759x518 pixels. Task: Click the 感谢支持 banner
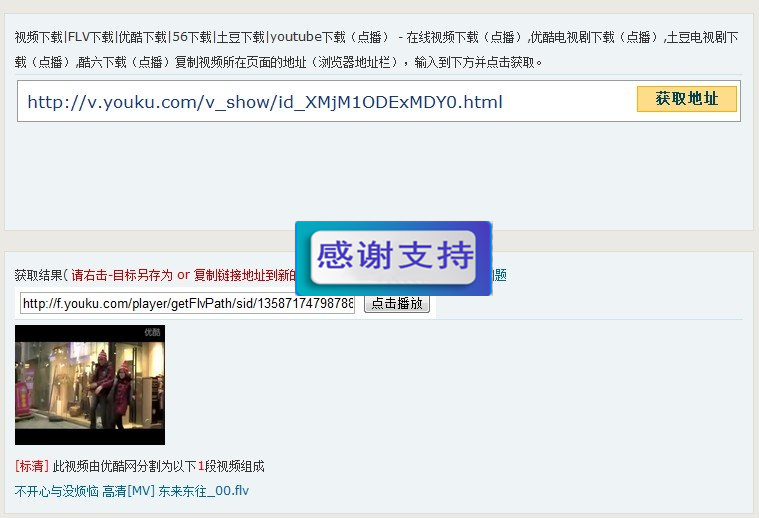[x=394, y=258]
